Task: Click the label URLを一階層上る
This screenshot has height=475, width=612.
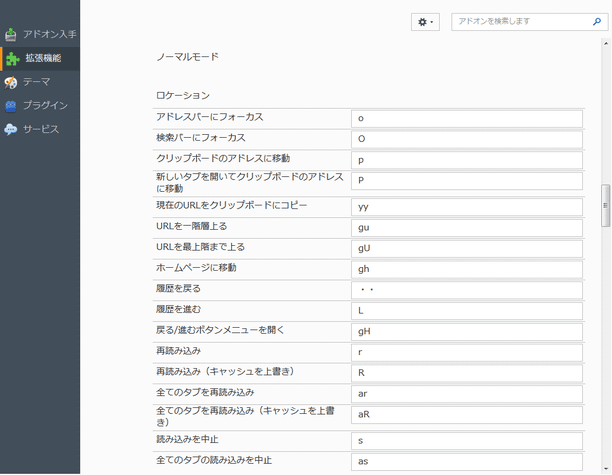Action: [192, 226]
